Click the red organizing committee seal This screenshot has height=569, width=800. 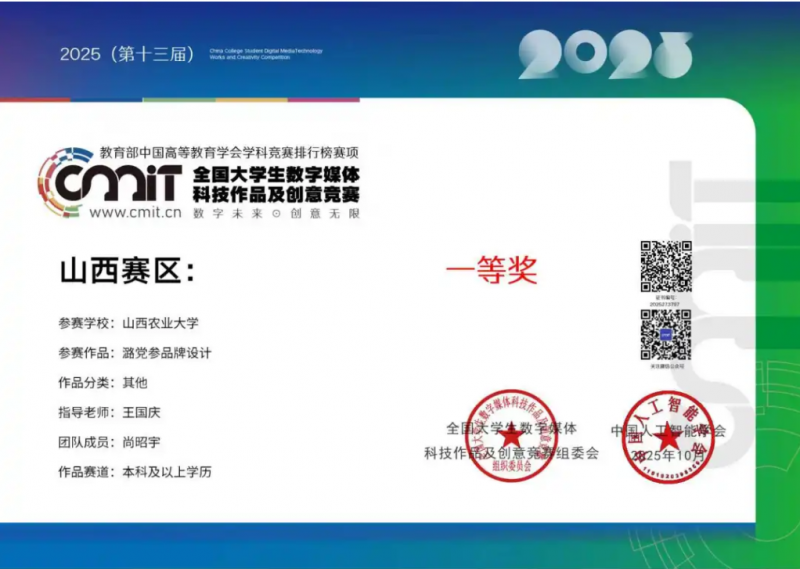click(x=511, y=436)
